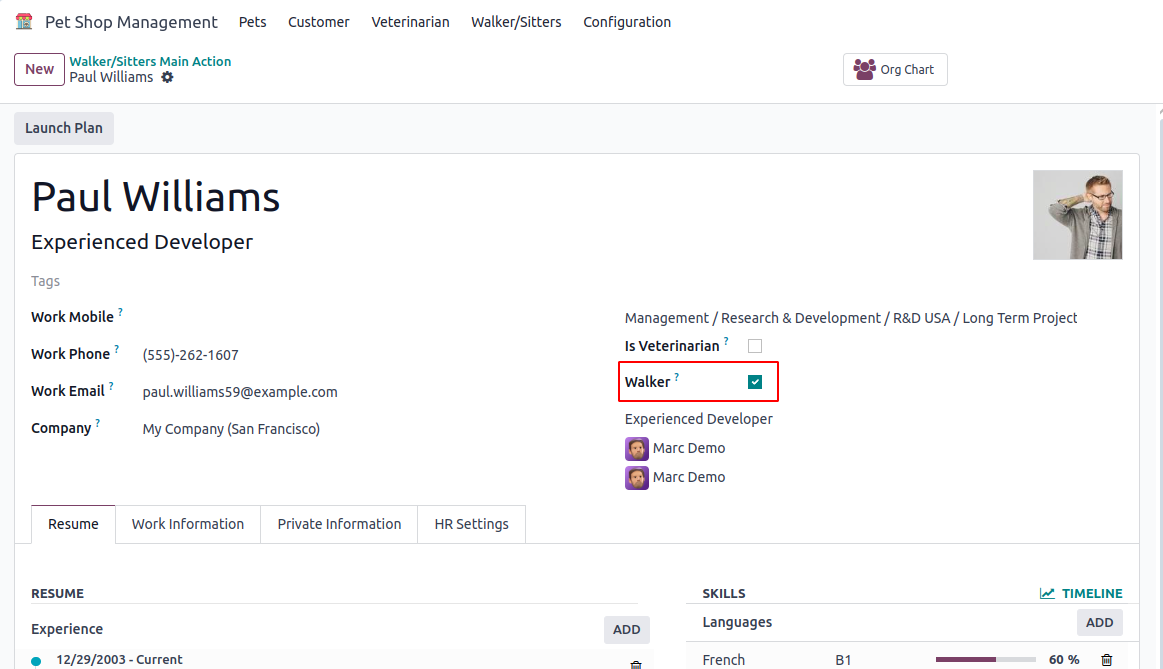Image resolution: width=1163 pixels, height=669 pixels.
Task: Click the New button
Action: coord(39,69)
